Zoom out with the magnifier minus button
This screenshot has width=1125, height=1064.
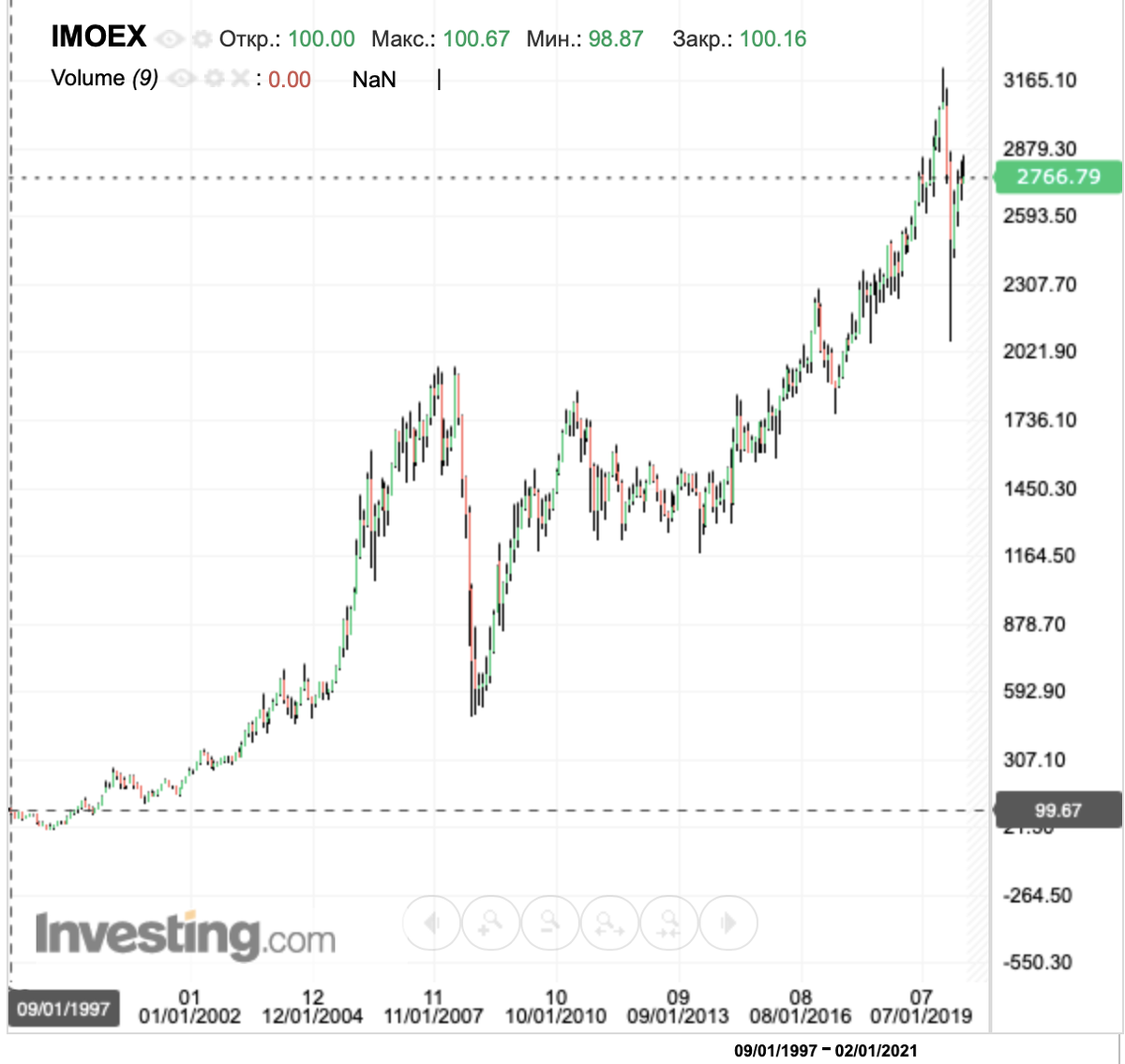coord(550,923)
